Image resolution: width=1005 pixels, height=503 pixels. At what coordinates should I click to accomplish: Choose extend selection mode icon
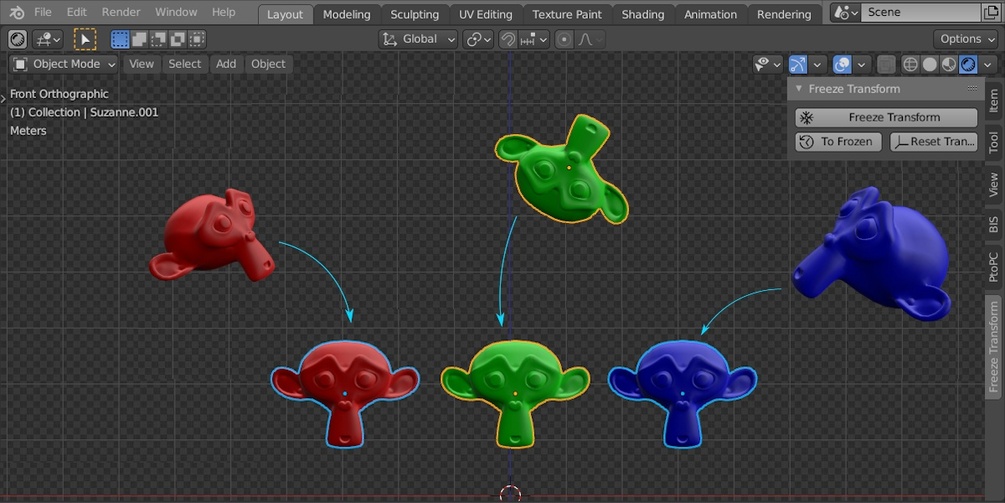(139, 39)
